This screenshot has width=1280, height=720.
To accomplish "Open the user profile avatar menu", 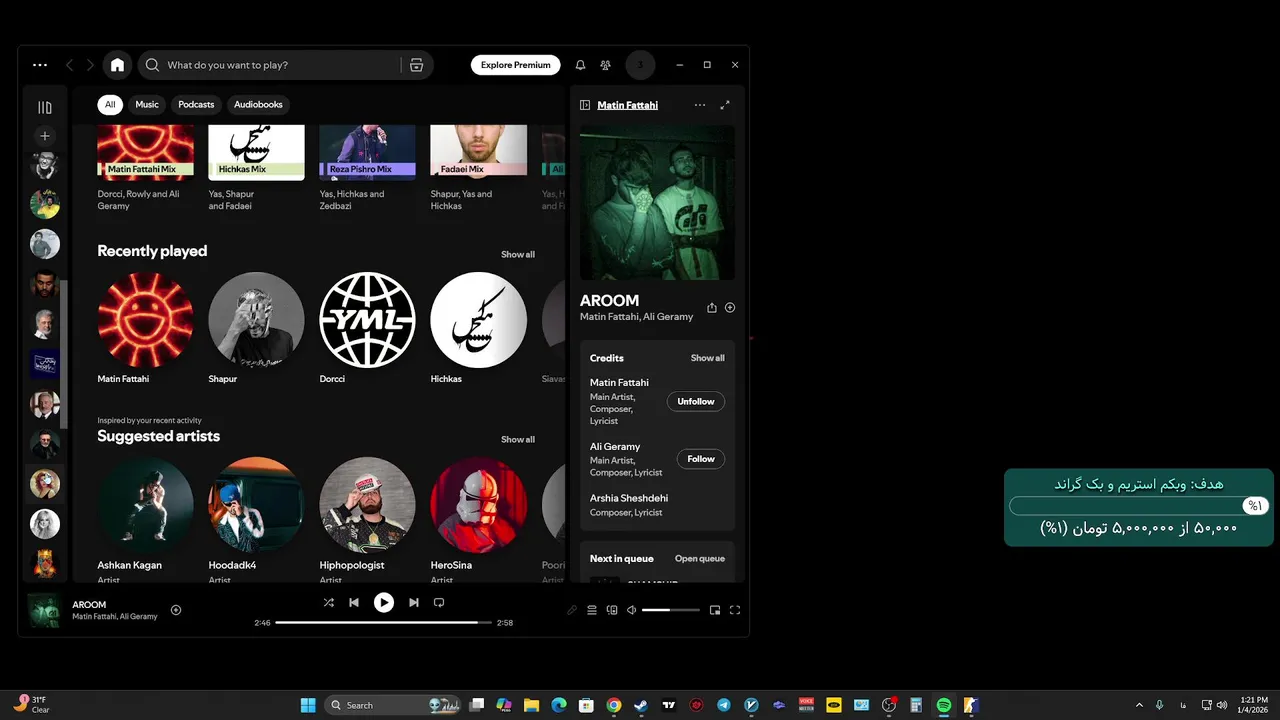I will 640,65.
